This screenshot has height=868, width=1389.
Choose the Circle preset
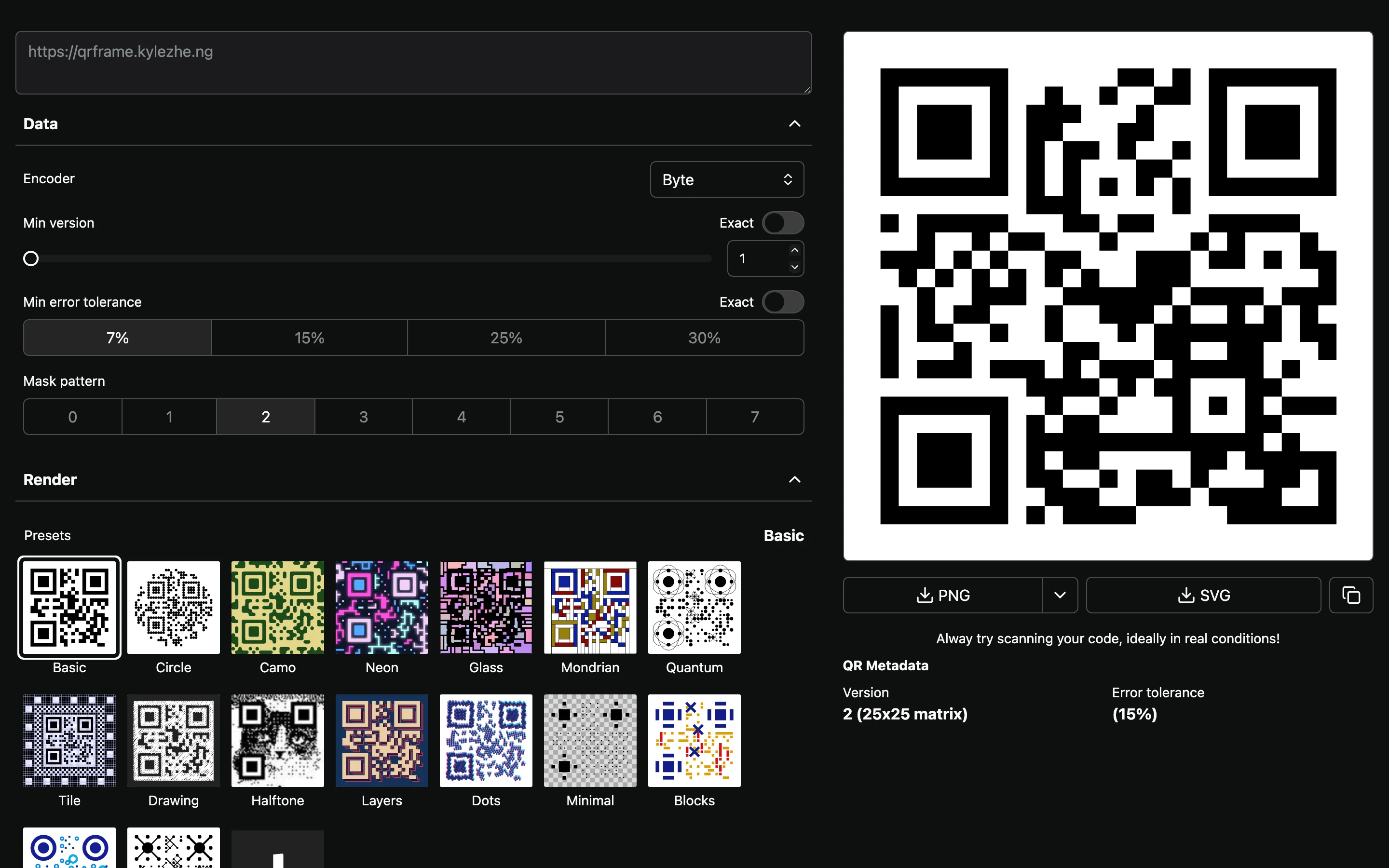click(x=173, y=608)
